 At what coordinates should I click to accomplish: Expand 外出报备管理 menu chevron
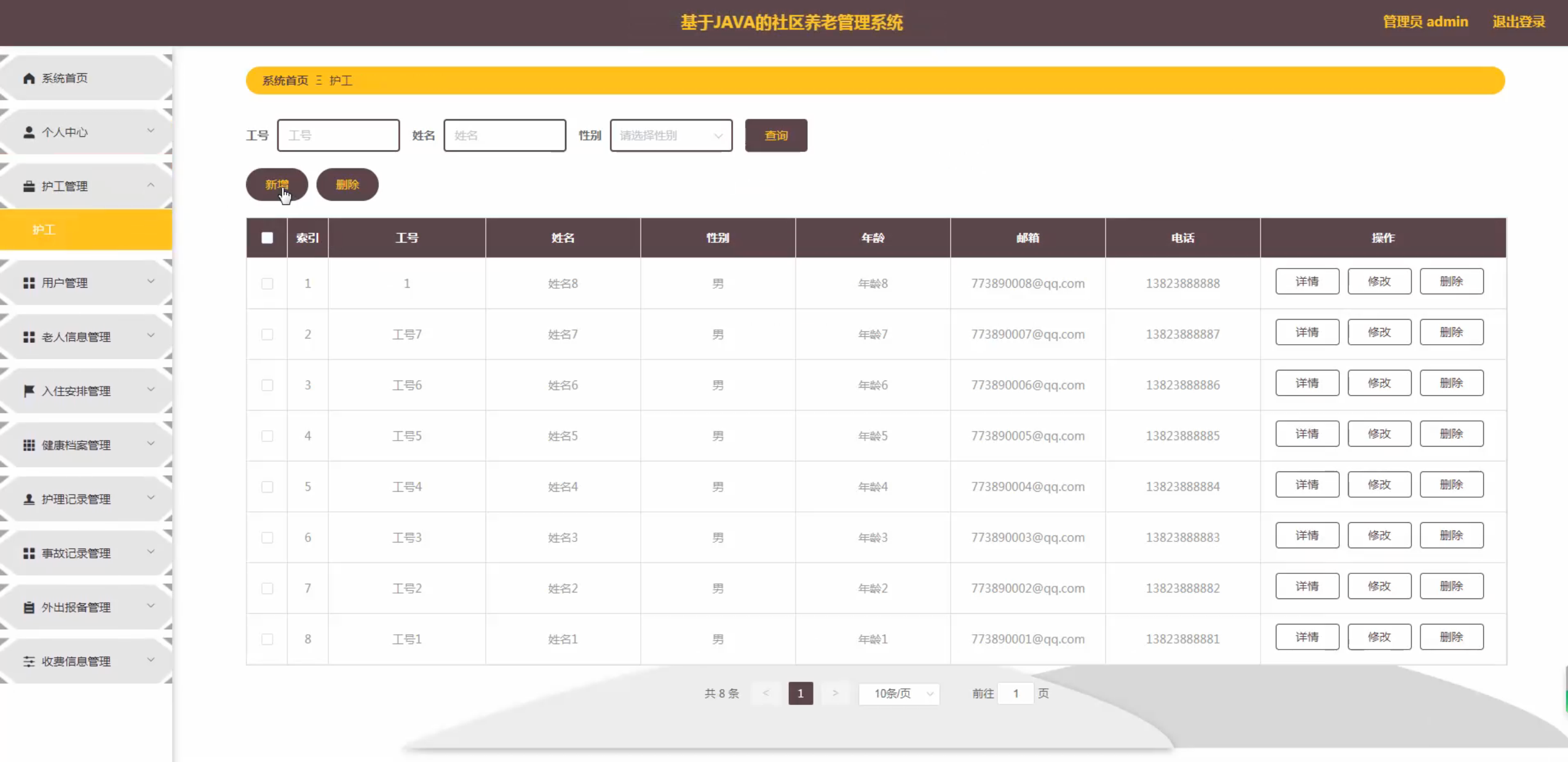151,606
